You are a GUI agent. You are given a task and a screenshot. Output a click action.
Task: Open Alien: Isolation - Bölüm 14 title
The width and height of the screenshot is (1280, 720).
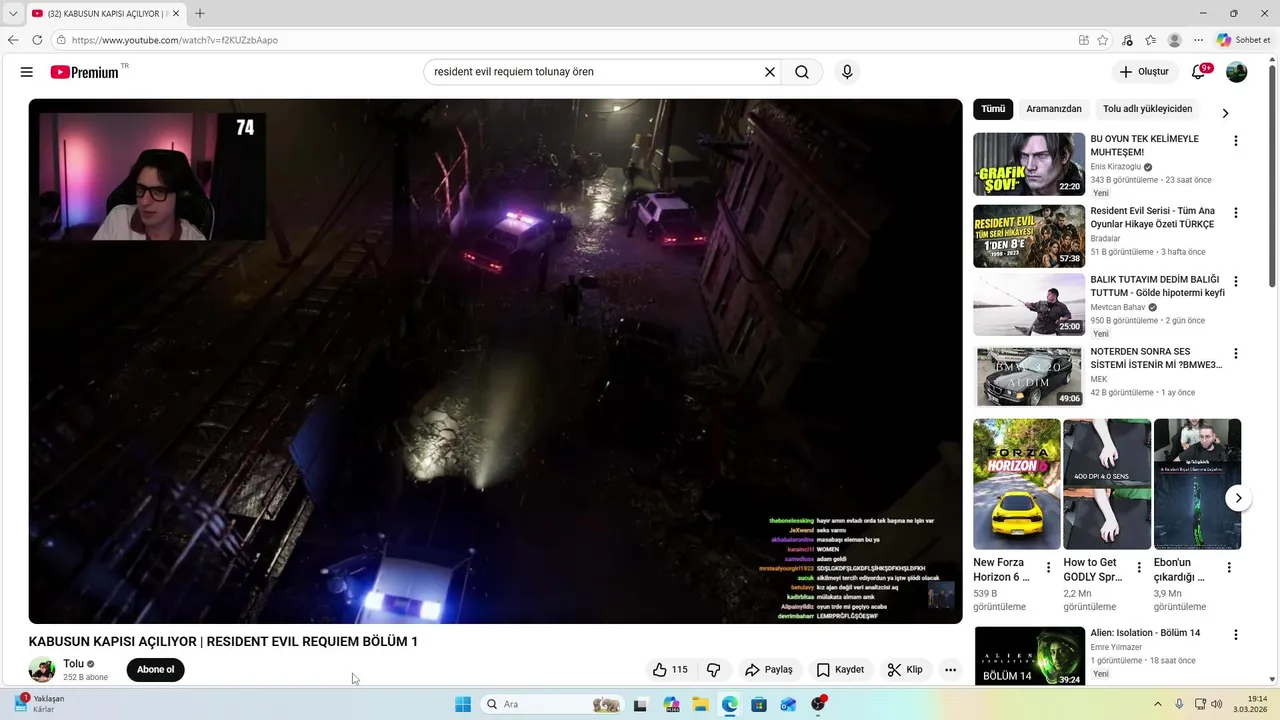tap(1145, 633)
